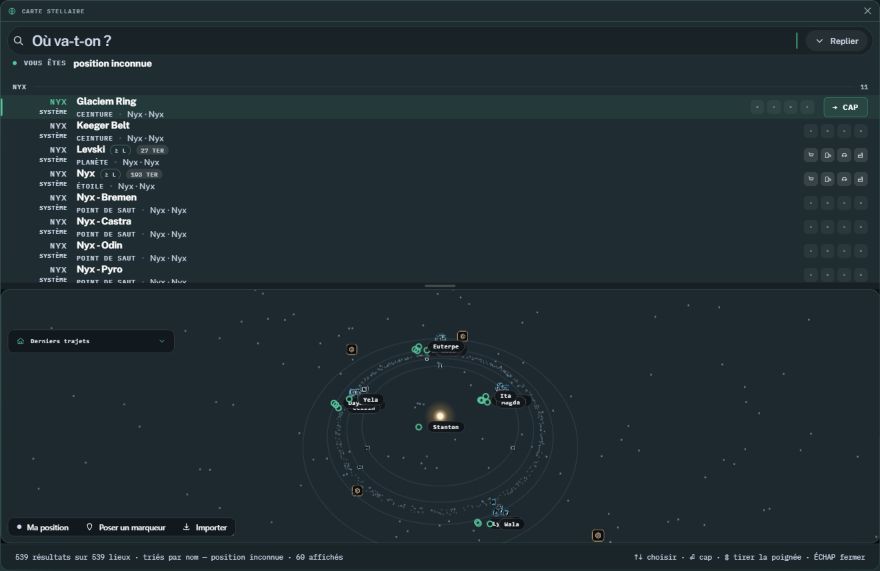Click the orange jump point marker beside Euterpe
The image size is (880, 571).
tap(462, 336)
